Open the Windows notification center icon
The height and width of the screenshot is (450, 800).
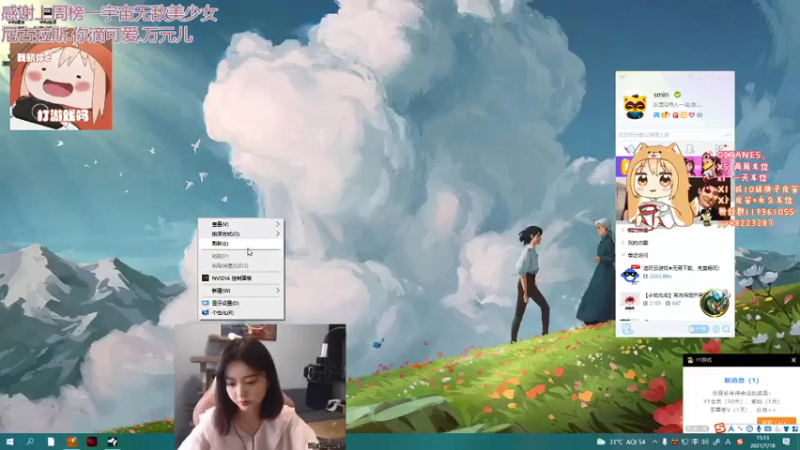(x=786, y=441)
